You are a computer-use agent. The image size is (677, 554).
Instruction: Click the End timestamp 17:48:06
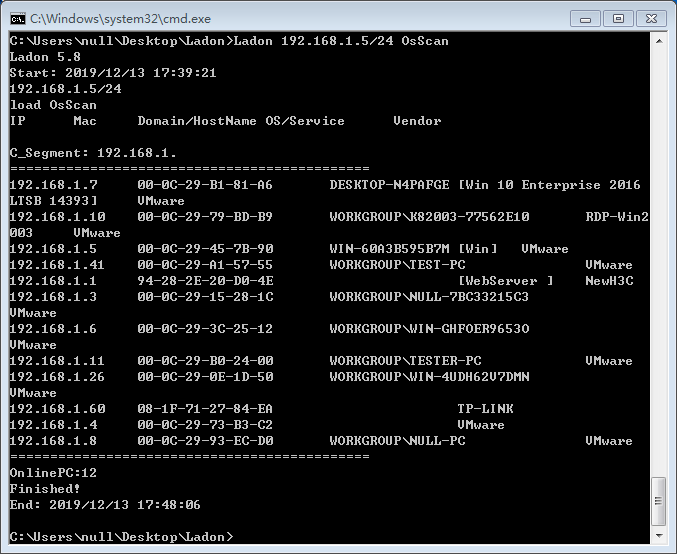coord(169,505)
